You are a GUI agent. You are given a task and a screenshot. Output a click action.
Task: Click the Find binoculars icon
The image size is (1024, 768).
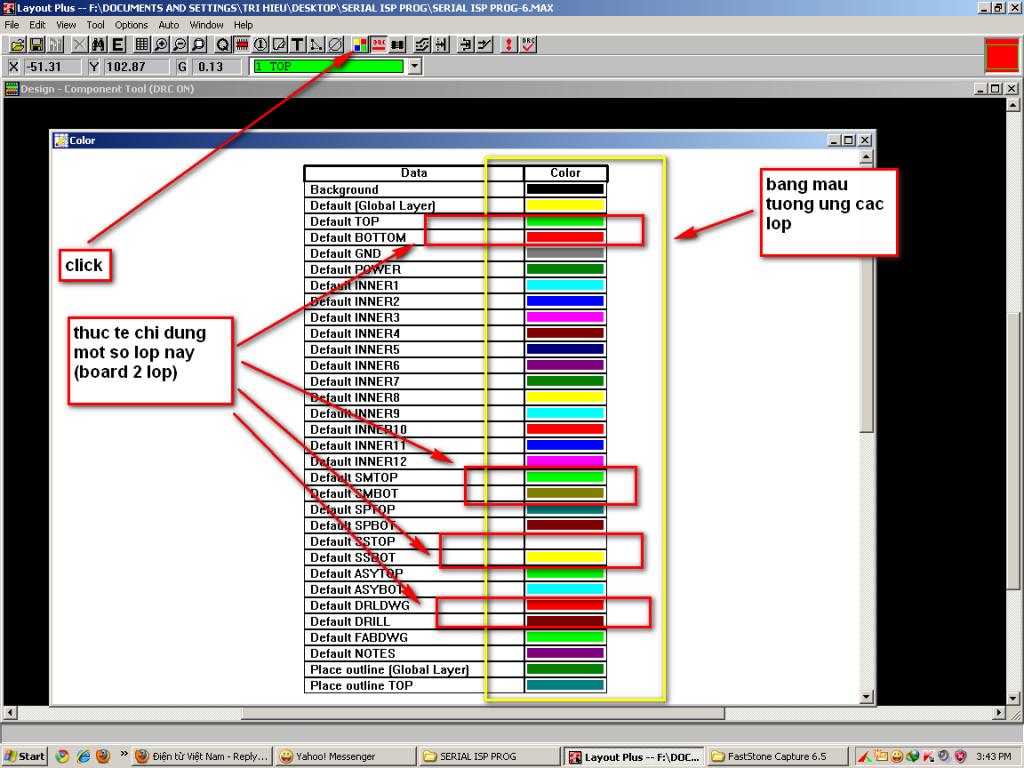(x=99, y=44)
